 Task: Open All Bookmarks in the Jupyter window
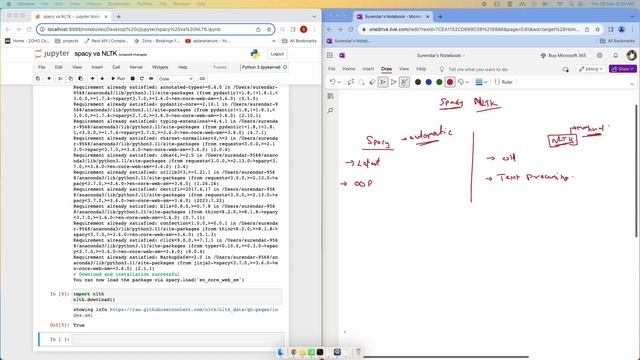299,41
